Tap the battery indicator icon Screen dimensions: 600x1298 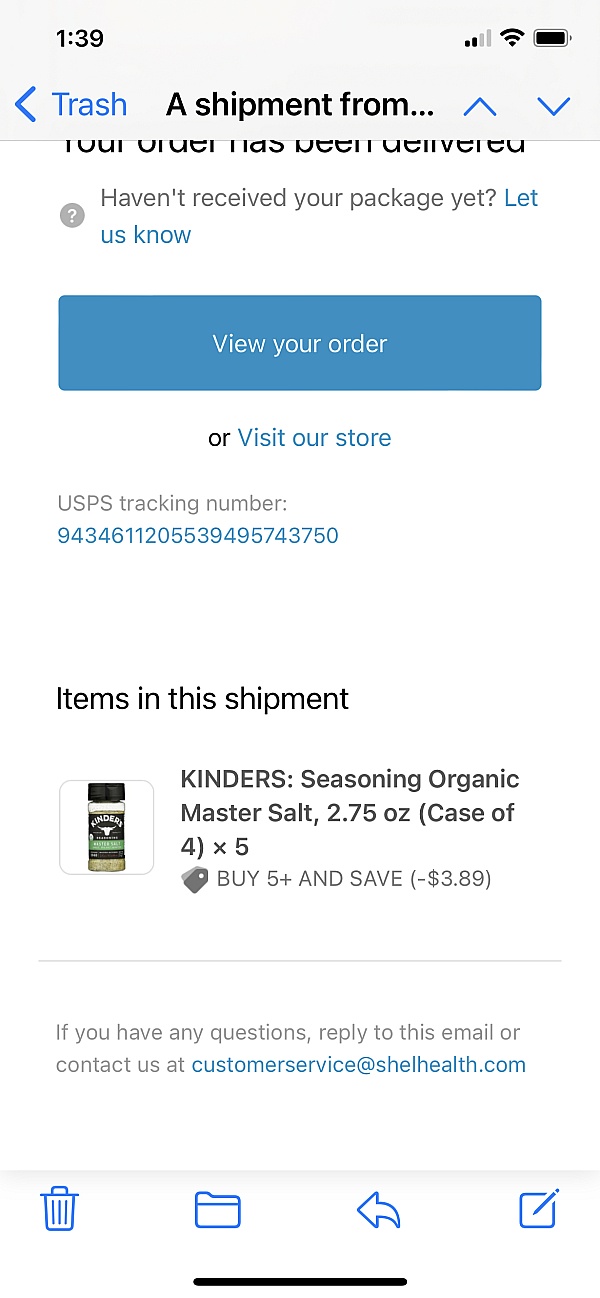click(552, 39)
